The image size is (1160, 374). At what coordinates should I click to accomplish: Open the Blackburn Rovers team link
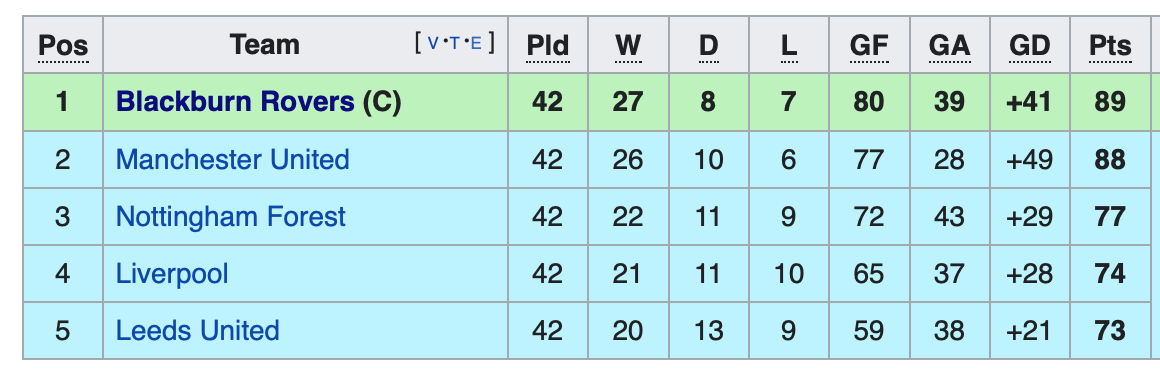click(235, 102)
